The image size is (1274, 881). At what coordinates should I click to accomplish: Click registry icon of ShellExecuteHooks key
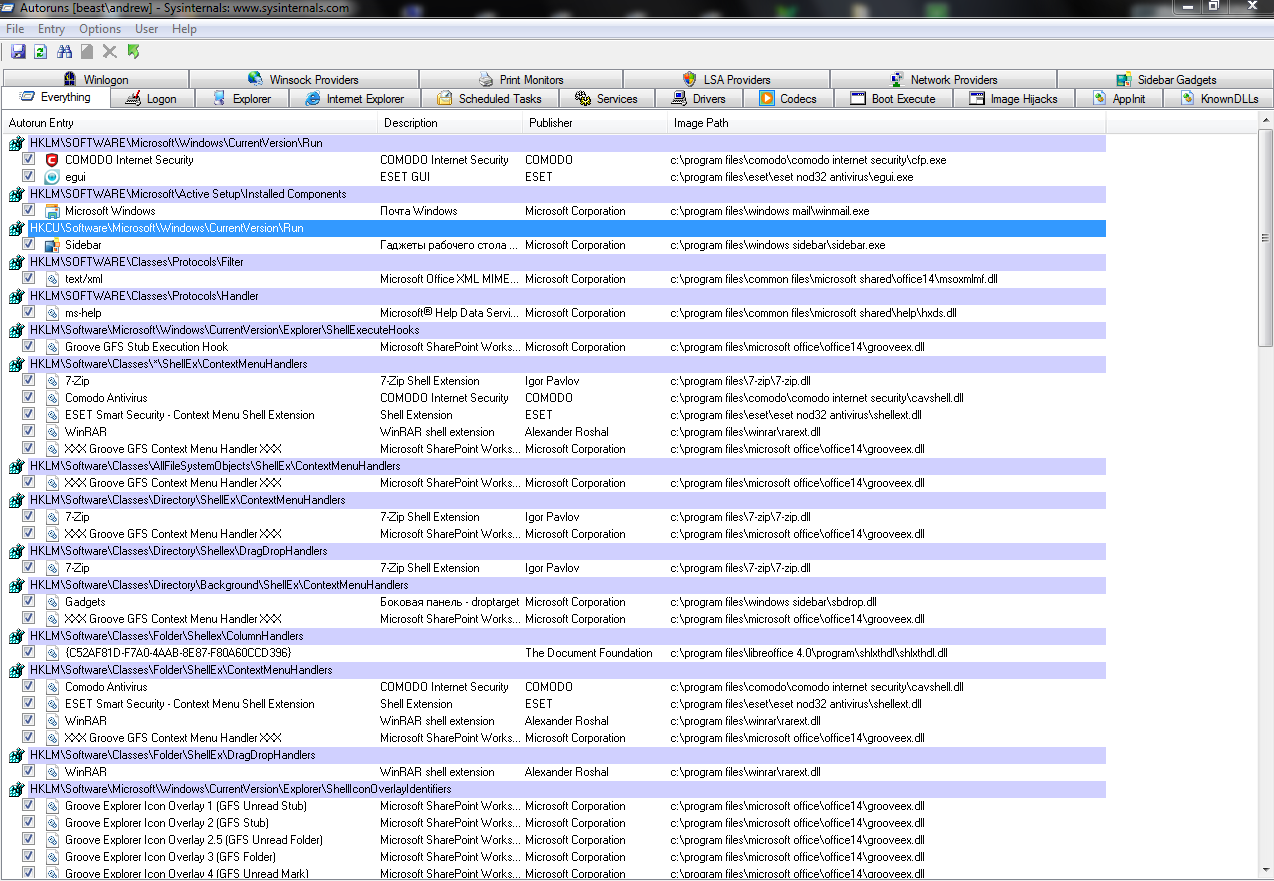click(16, 330)
